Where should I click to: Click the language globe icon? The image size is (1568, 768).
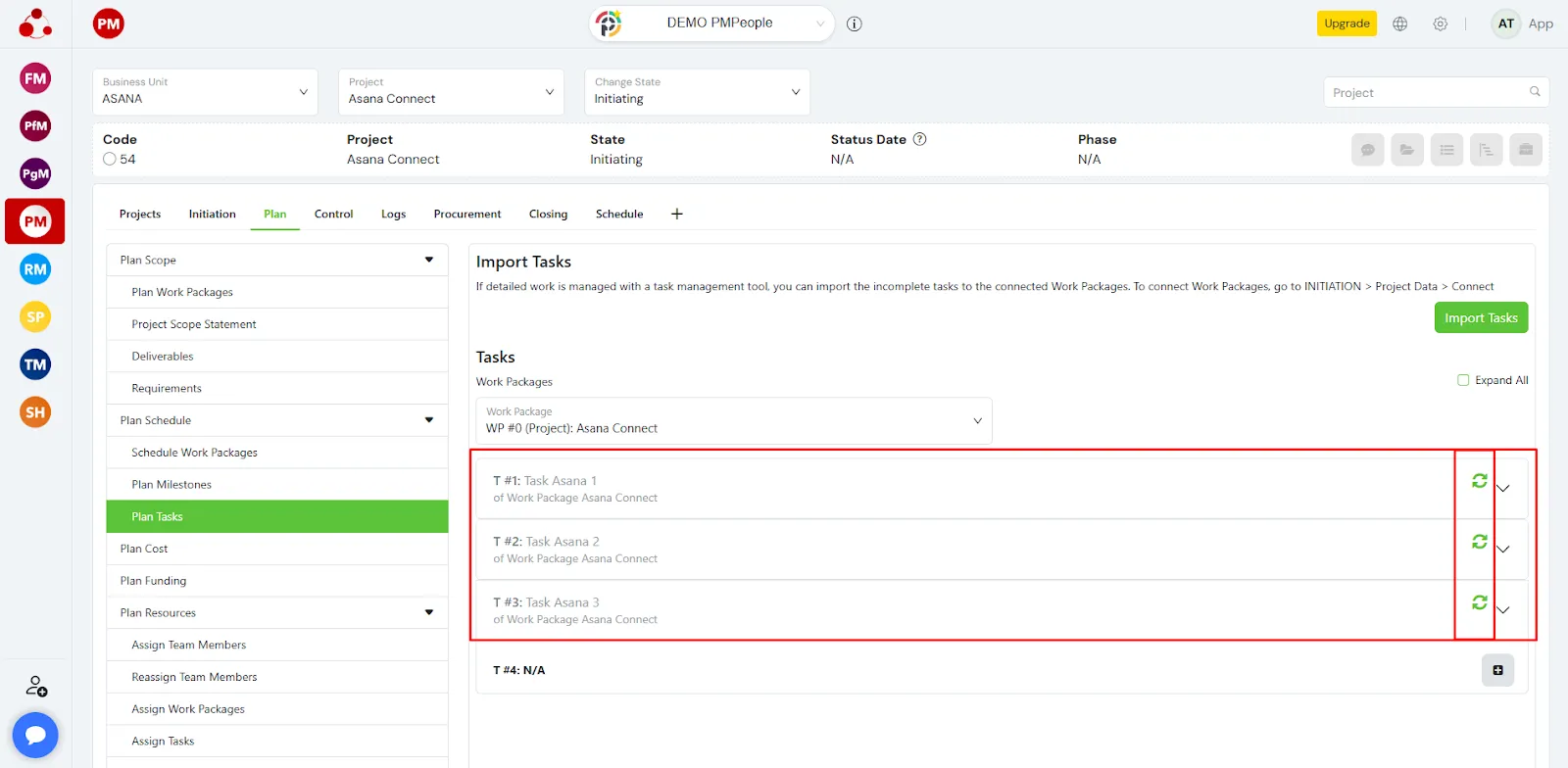[x=1399, y=24]
